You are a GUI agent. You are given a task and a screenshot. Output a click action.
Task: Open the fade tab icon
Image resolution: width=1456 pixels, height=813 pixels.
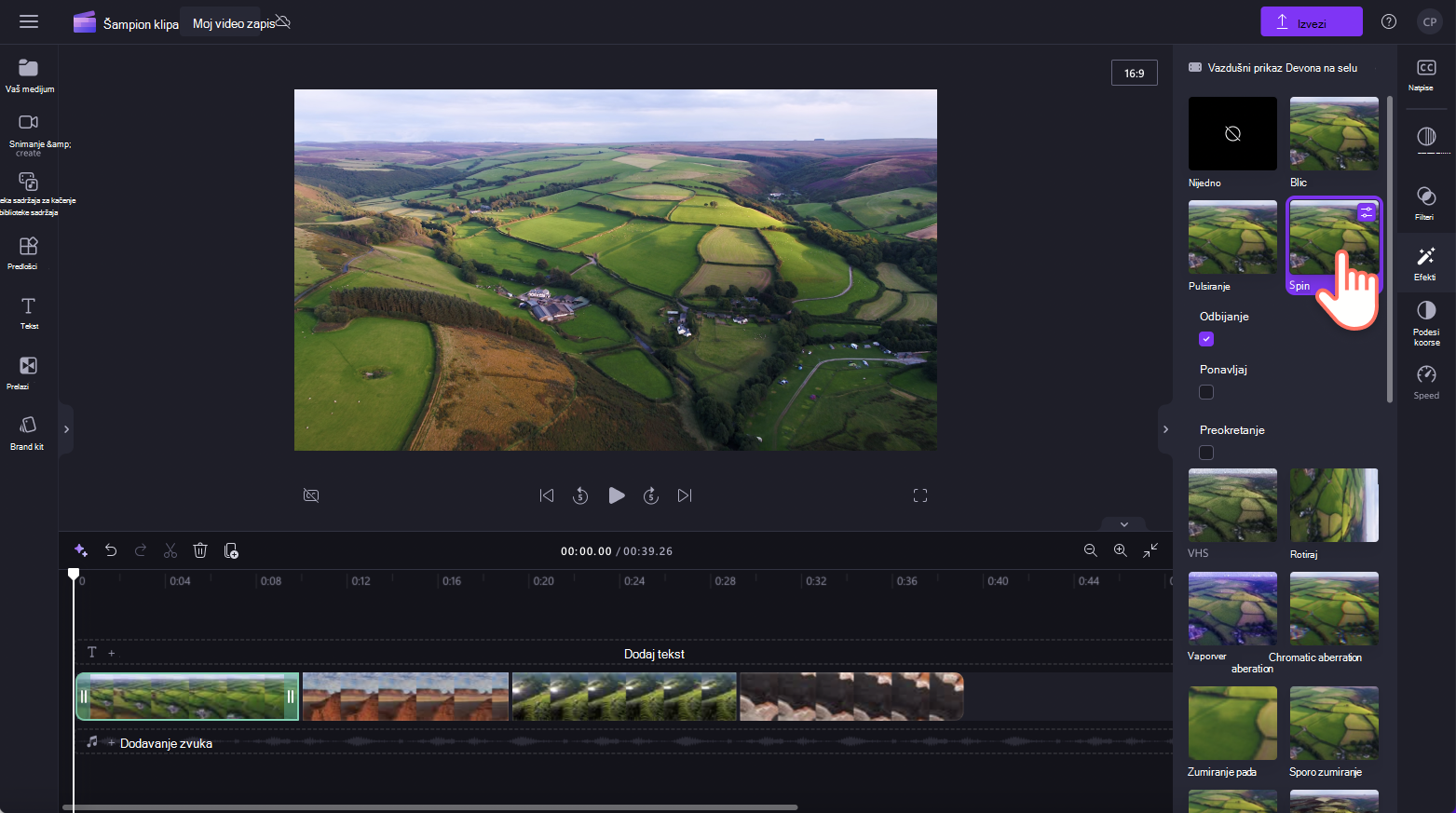(1426, 138)
